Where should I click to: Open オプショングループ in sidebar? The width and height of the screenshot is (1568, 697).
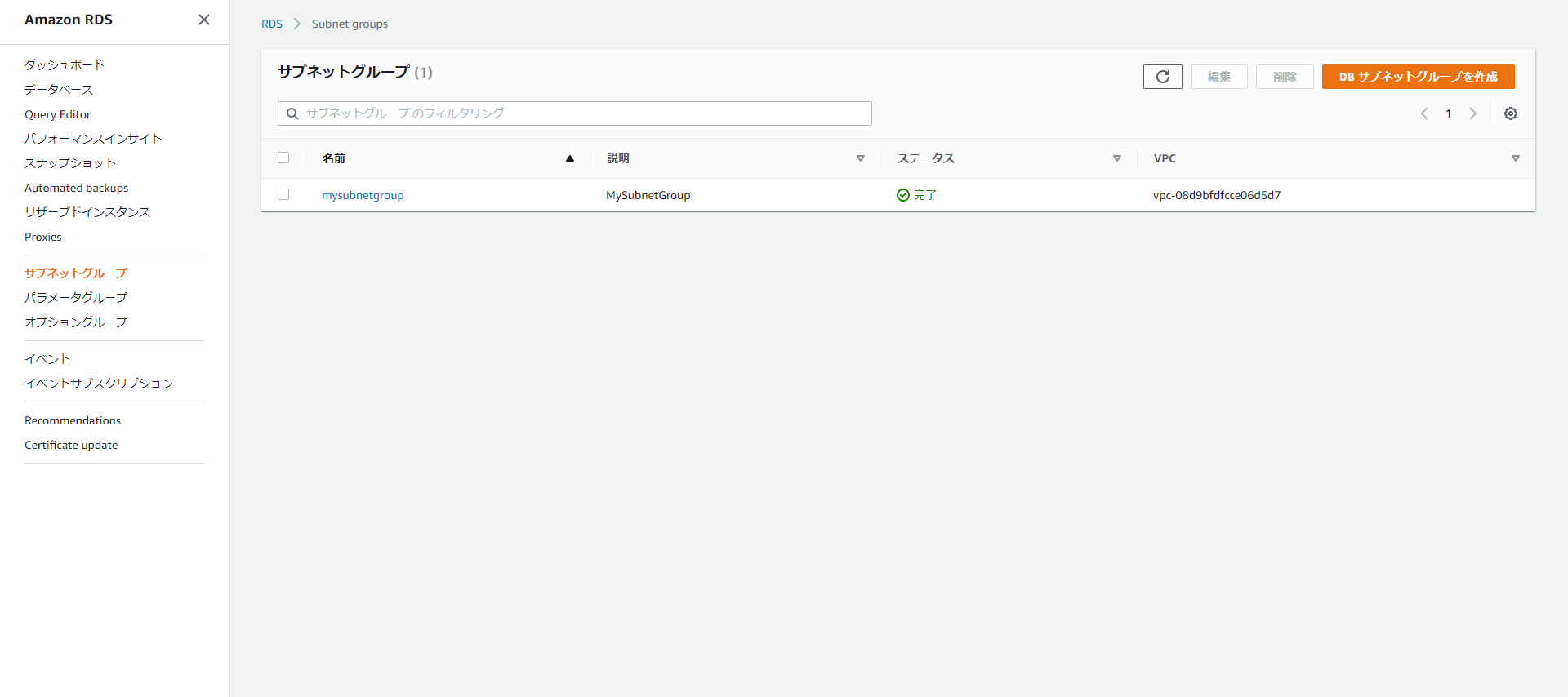76,322
